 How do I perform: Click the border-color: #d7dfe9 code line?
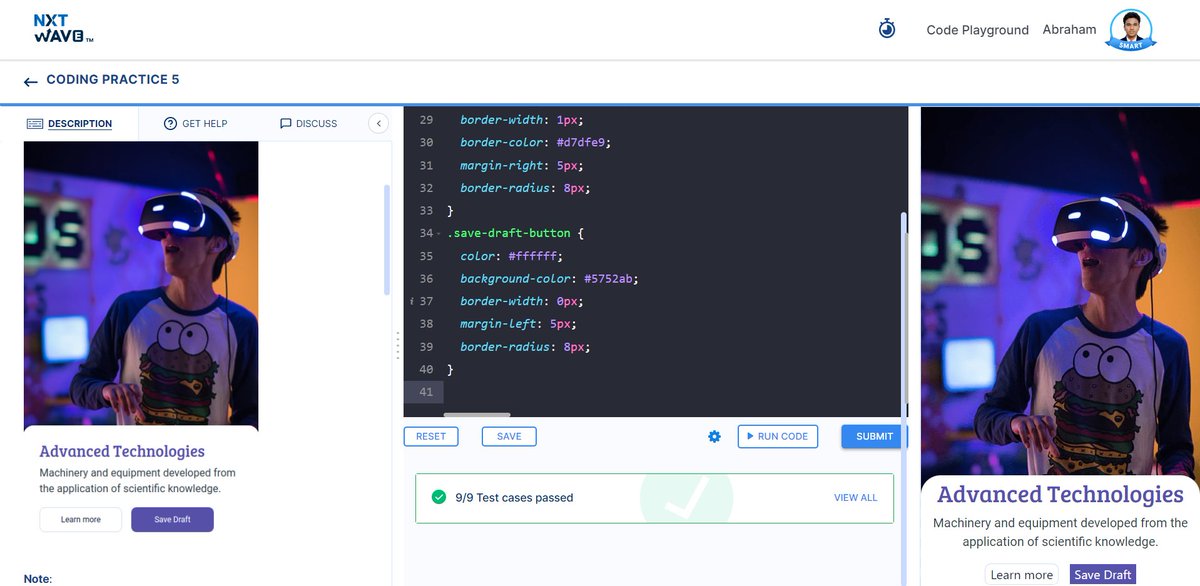(535, 143)
